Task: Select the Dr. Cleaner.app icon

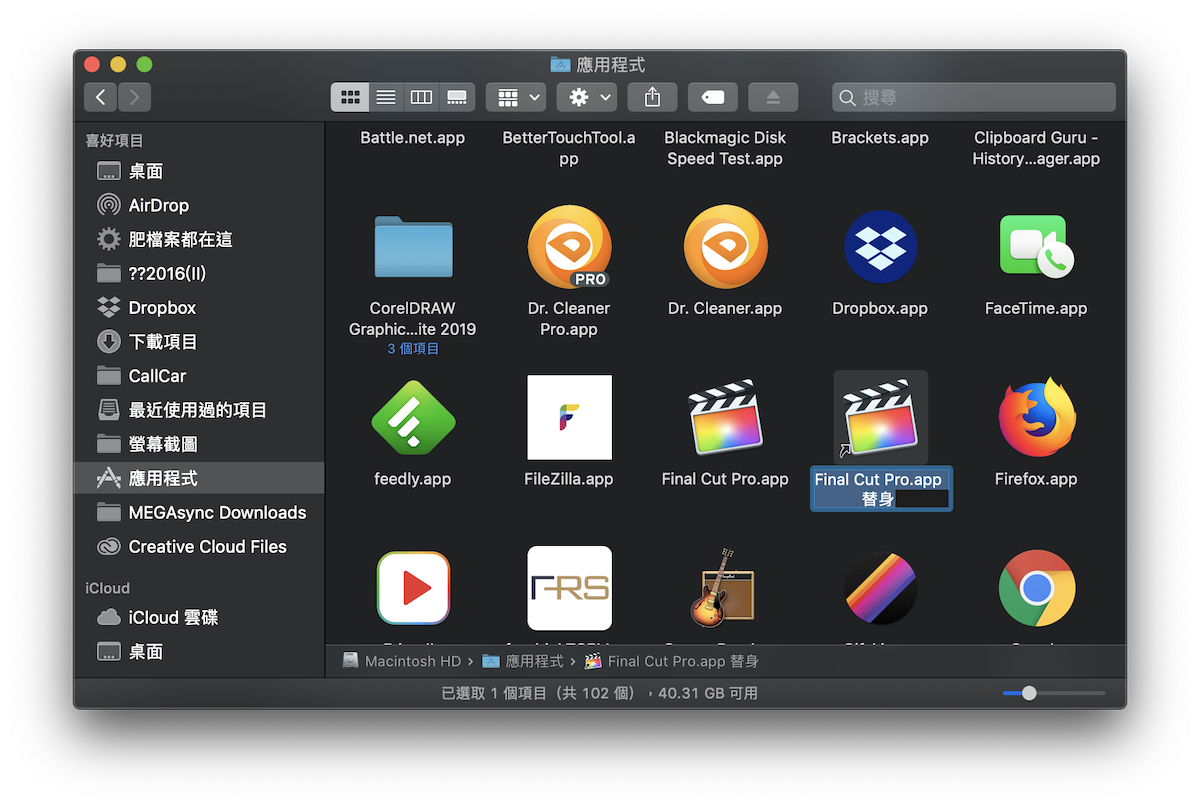Action: pyautogui.click(x=725, y=247)
